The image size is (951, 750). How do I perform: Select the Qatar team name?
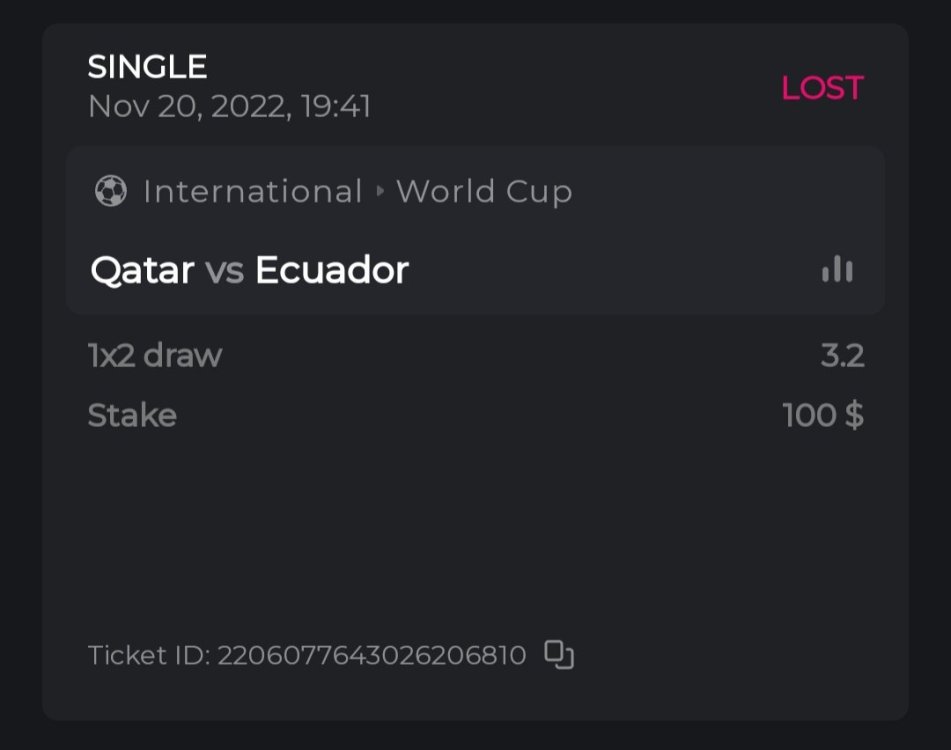(142, 270)
